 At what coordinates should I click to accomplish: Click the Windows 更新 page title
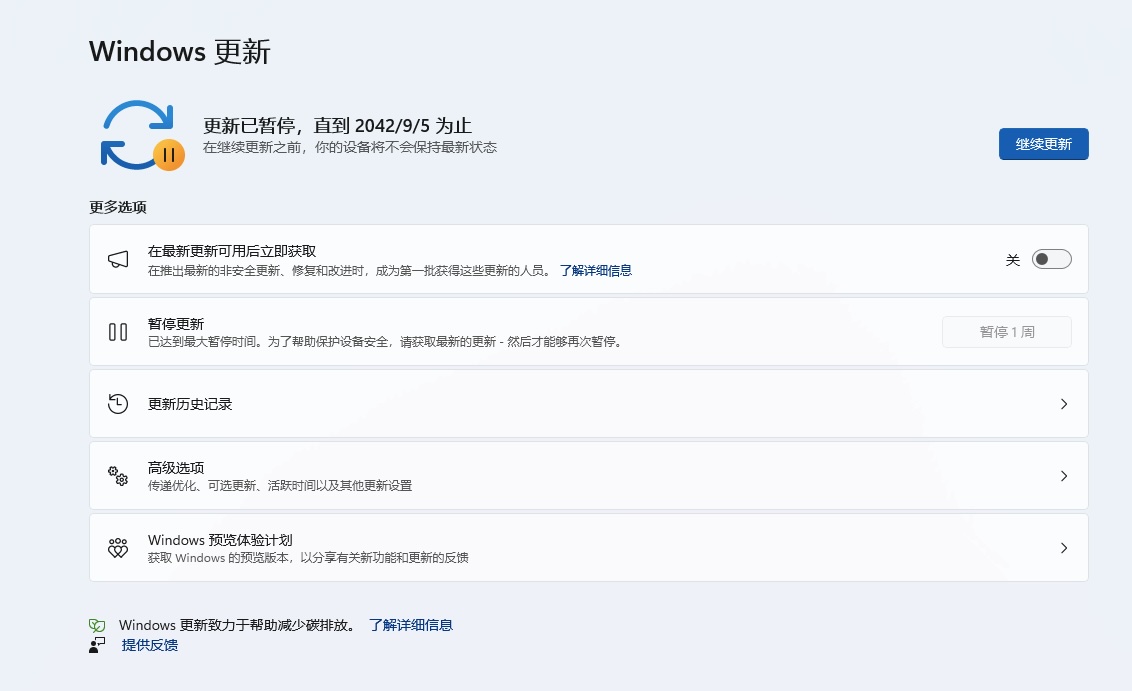(180, 52)
